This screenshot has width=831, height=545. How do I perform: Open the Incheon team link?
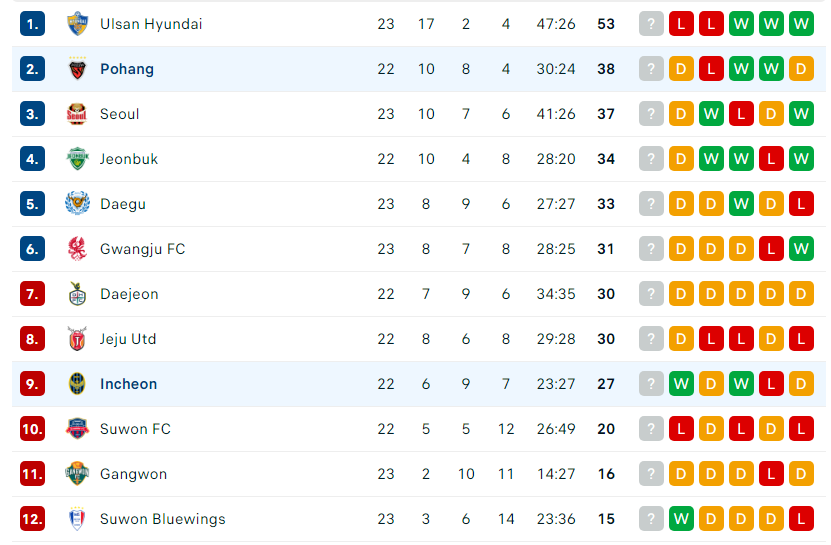(128, 384)
